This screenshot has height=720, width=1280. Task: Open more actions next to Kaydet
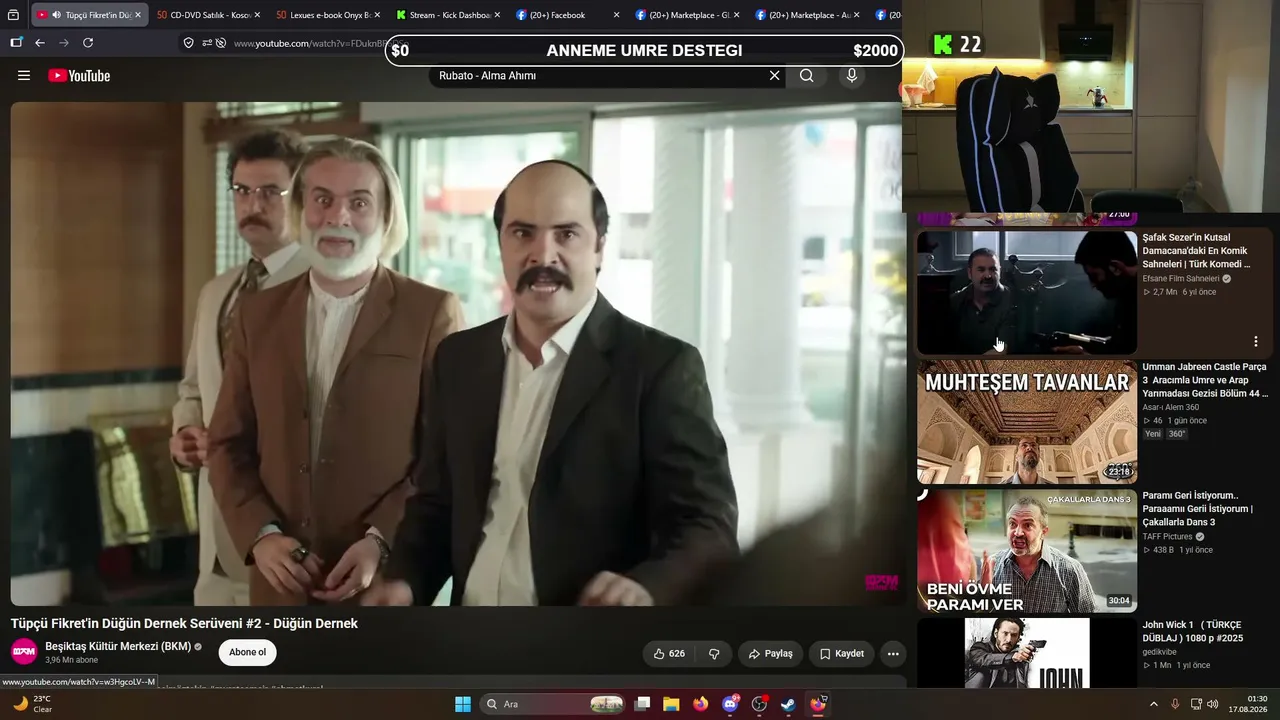893,654
